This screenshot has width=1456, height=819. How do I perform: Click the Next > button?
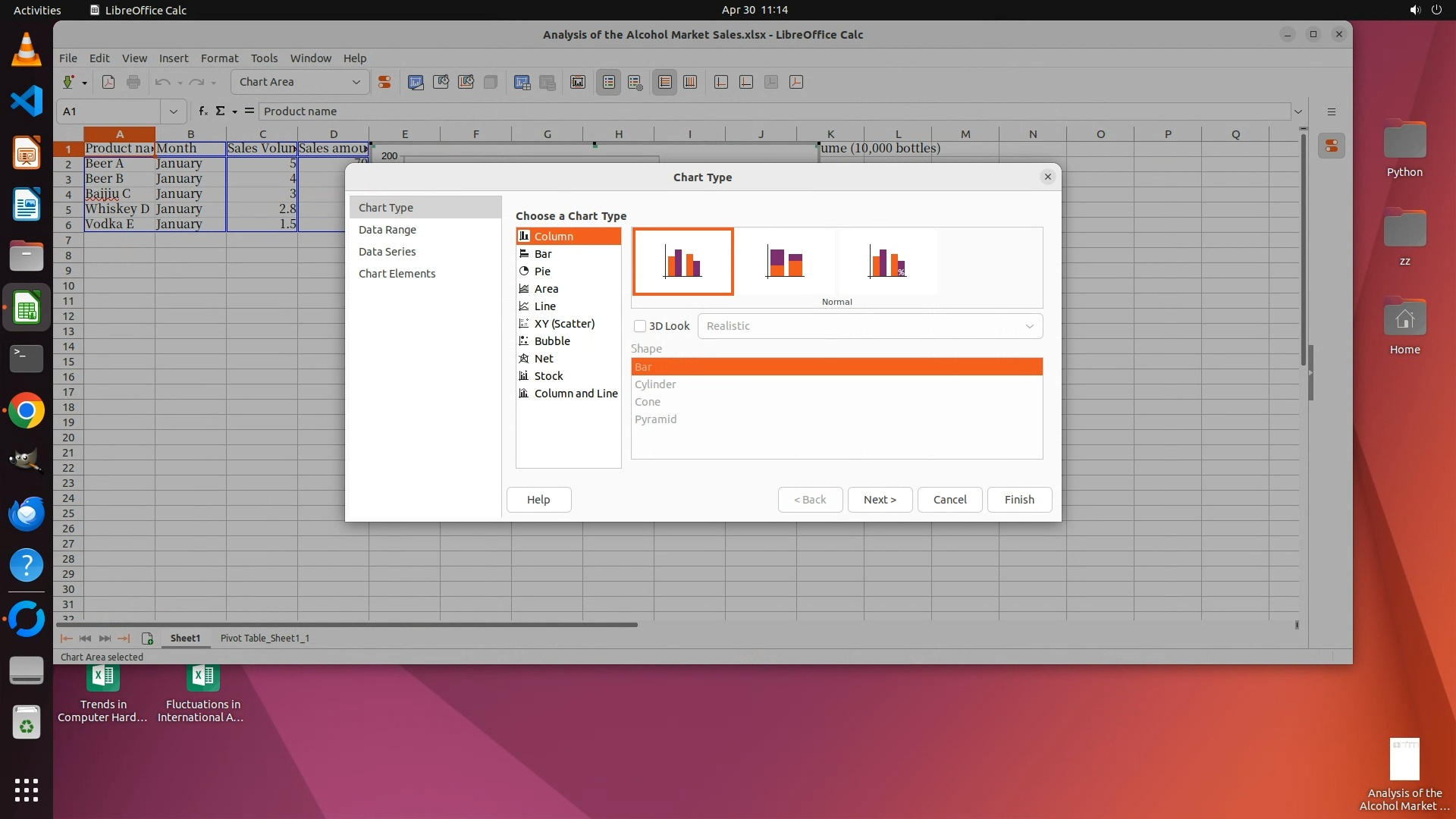(880, 500)
